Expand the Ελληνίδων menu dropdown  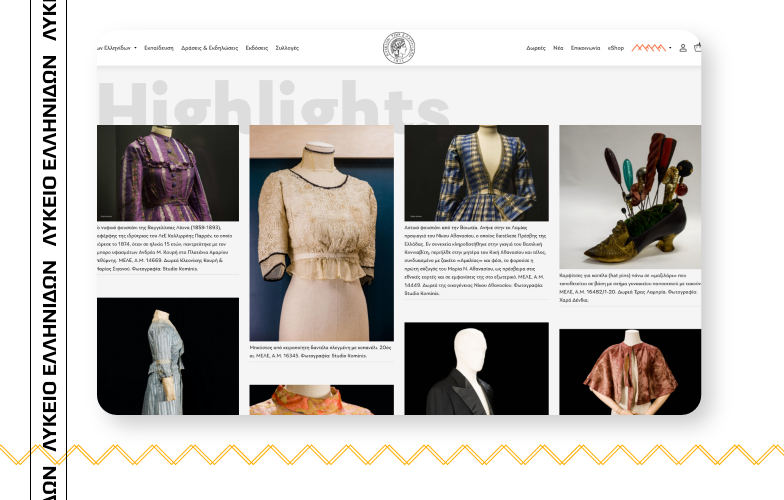(x=117, y=48)
